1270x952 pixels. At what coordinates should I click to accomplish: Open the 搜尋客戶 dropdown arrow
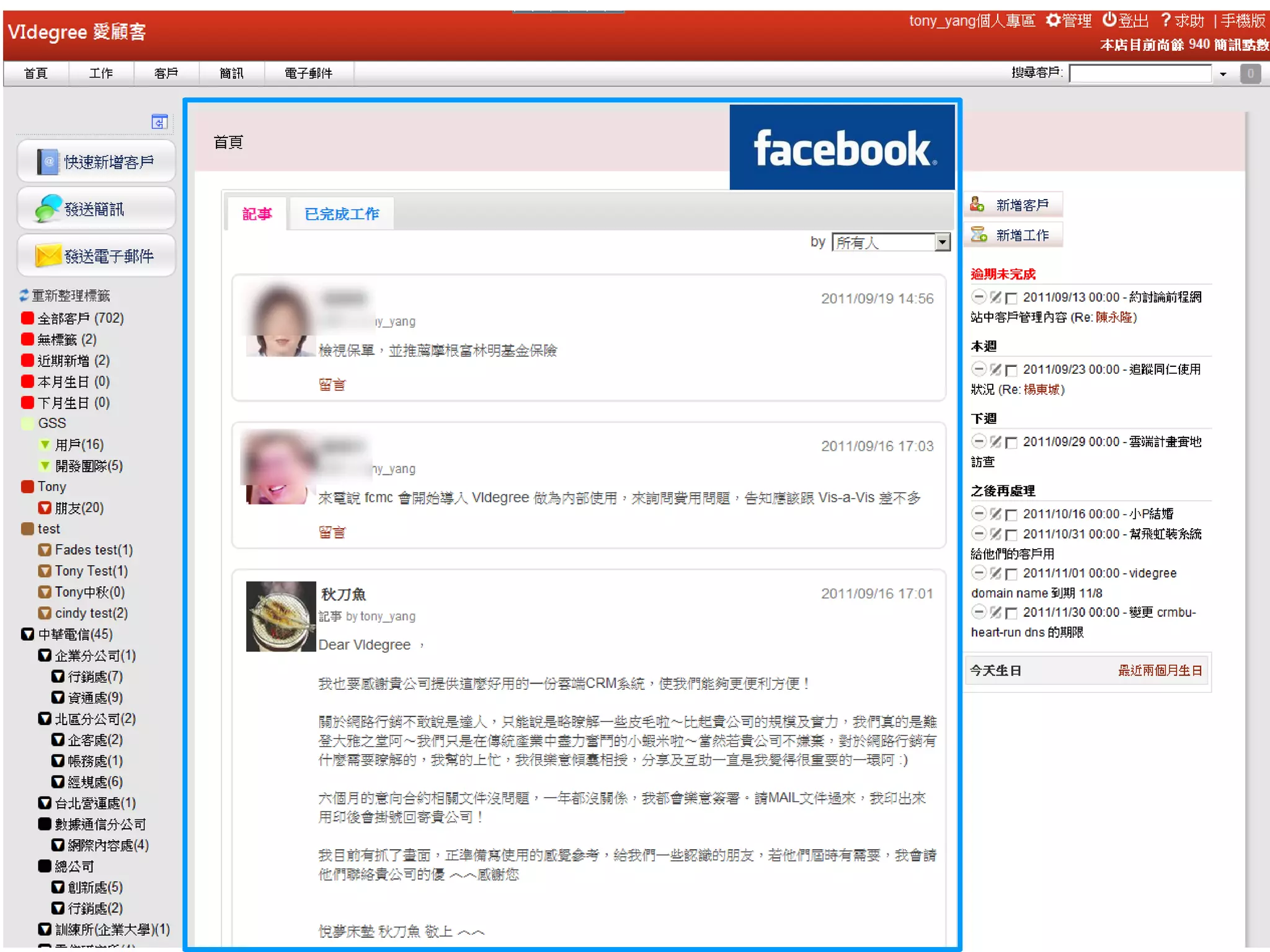point(1223,74)
